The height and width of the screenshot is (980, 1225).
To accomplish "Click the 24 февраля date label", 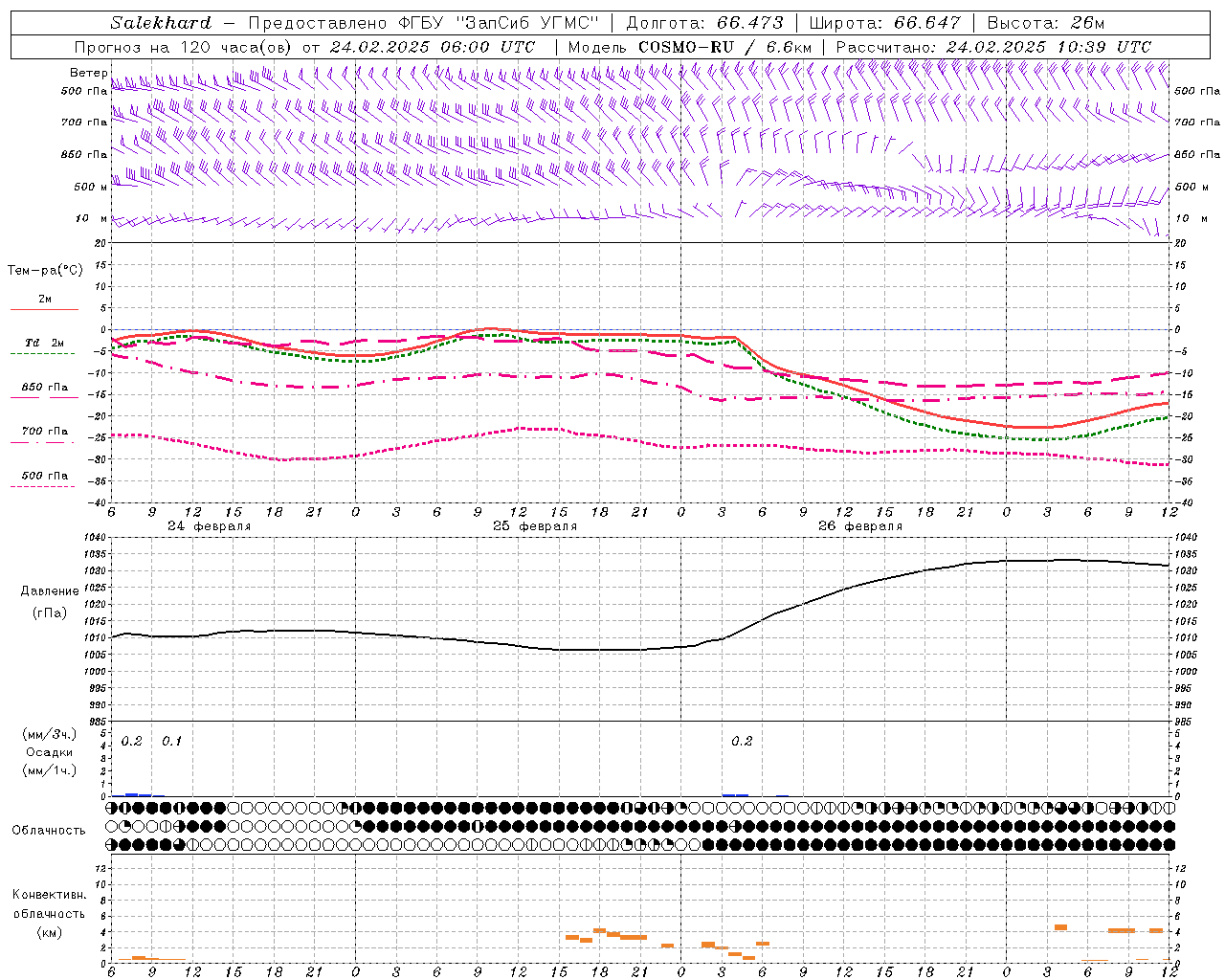I will click(x=210, y=526).
